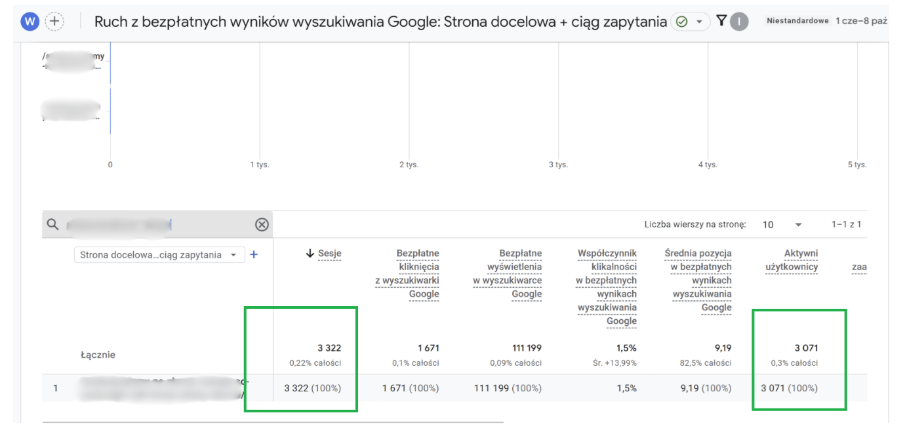Sort by Średnia pozycja column header
Viewport: 906px width, 435px height.
pyautogui.click(x=699, y=280)
